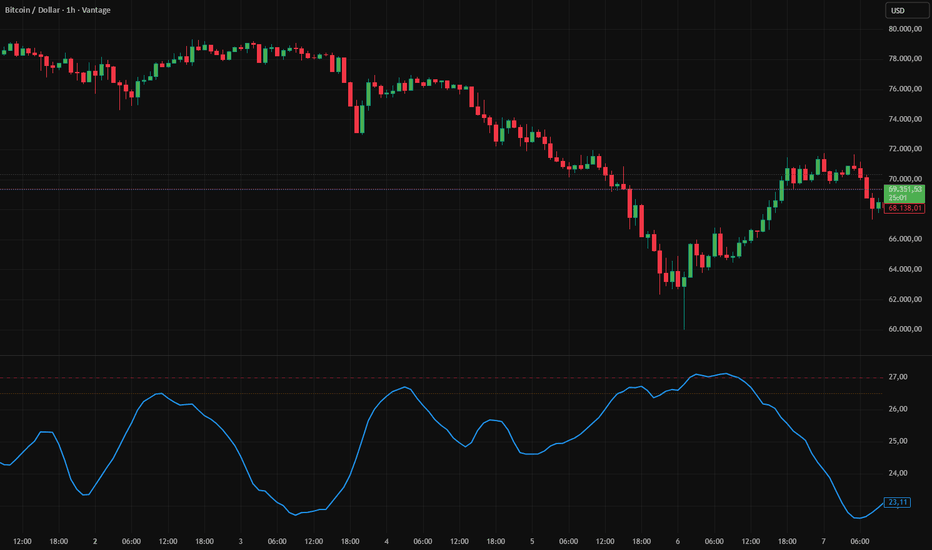Click the 62.000,00 price axis label

point(905,299)
